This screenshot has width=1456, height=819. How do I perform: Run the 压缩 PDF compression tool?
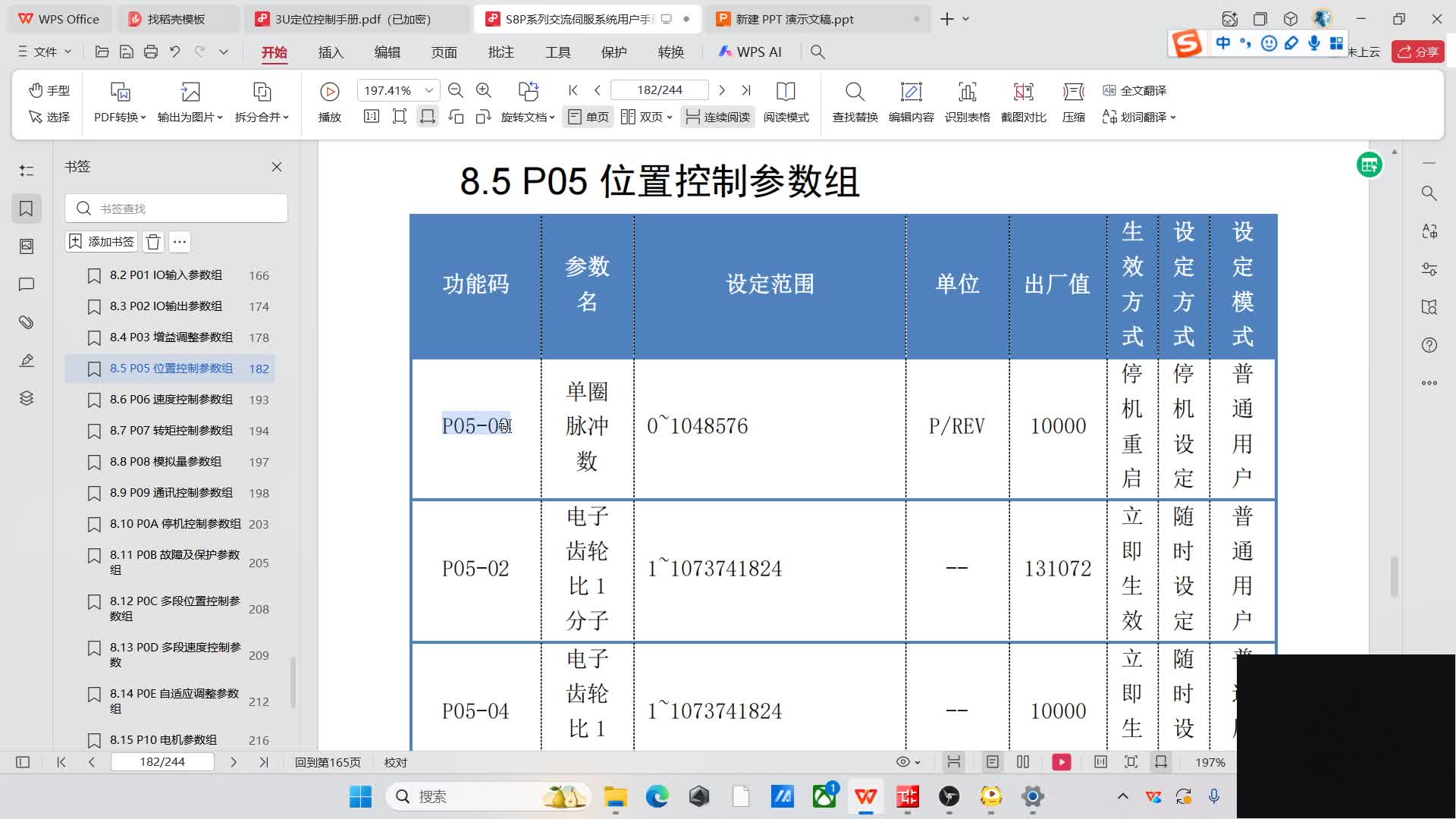click(x=1073, y=102)
